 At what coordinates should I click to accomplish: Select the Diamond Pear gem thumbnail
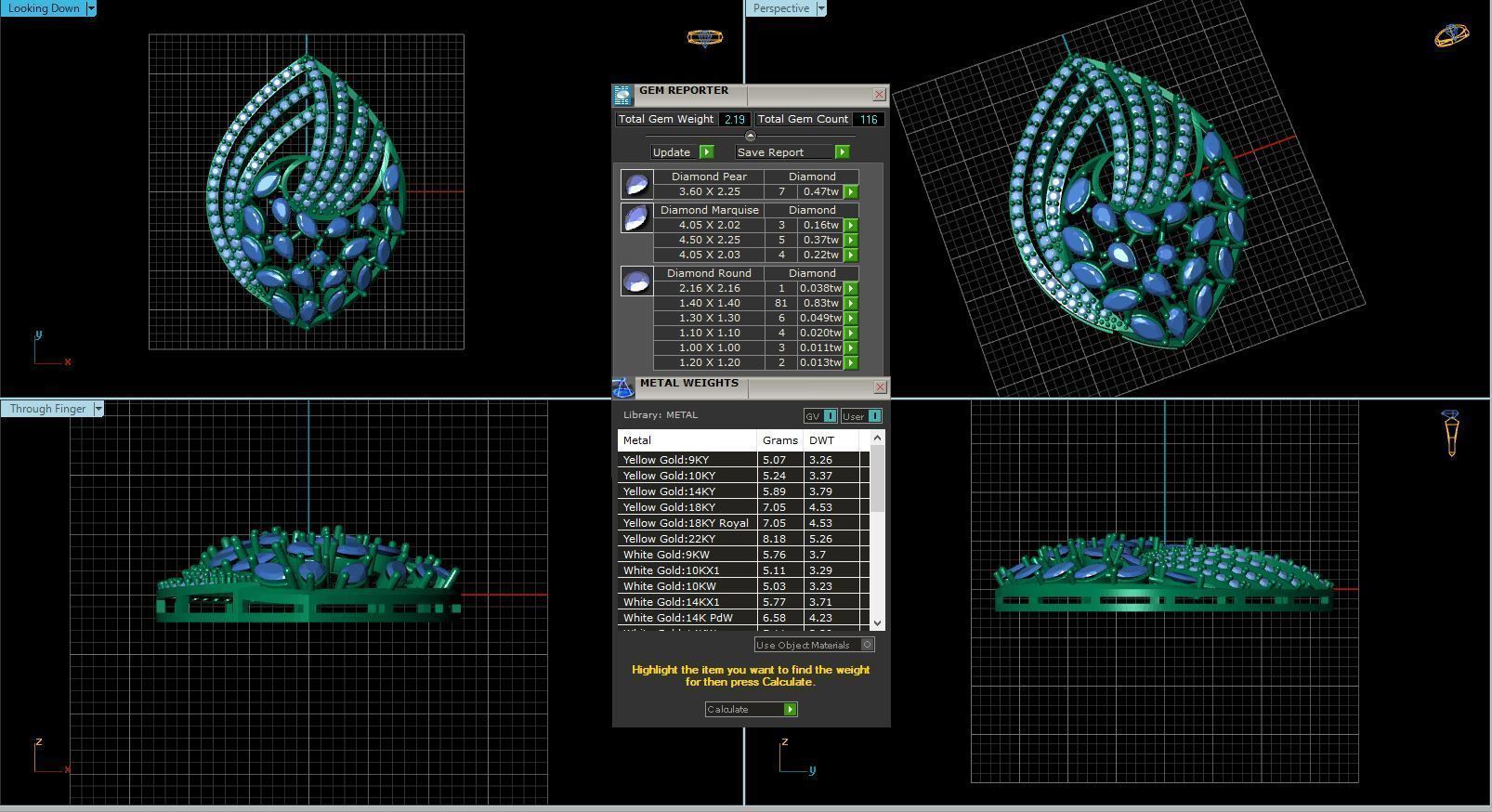pos(636,185)
